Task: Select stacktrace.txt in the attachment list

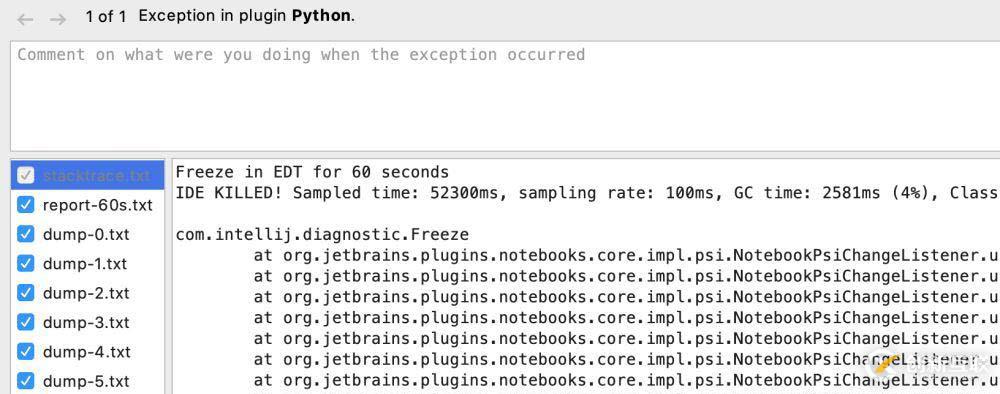Action: point(96,175)
